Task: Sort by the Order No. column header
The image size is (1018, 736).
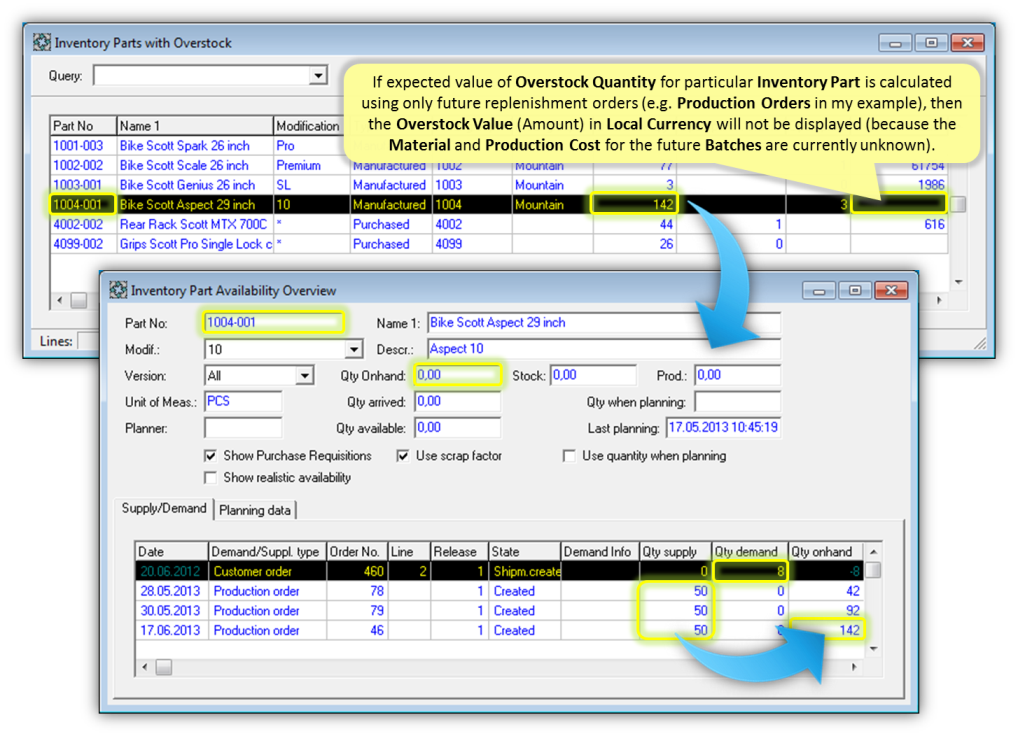Action: pos(356,552)
